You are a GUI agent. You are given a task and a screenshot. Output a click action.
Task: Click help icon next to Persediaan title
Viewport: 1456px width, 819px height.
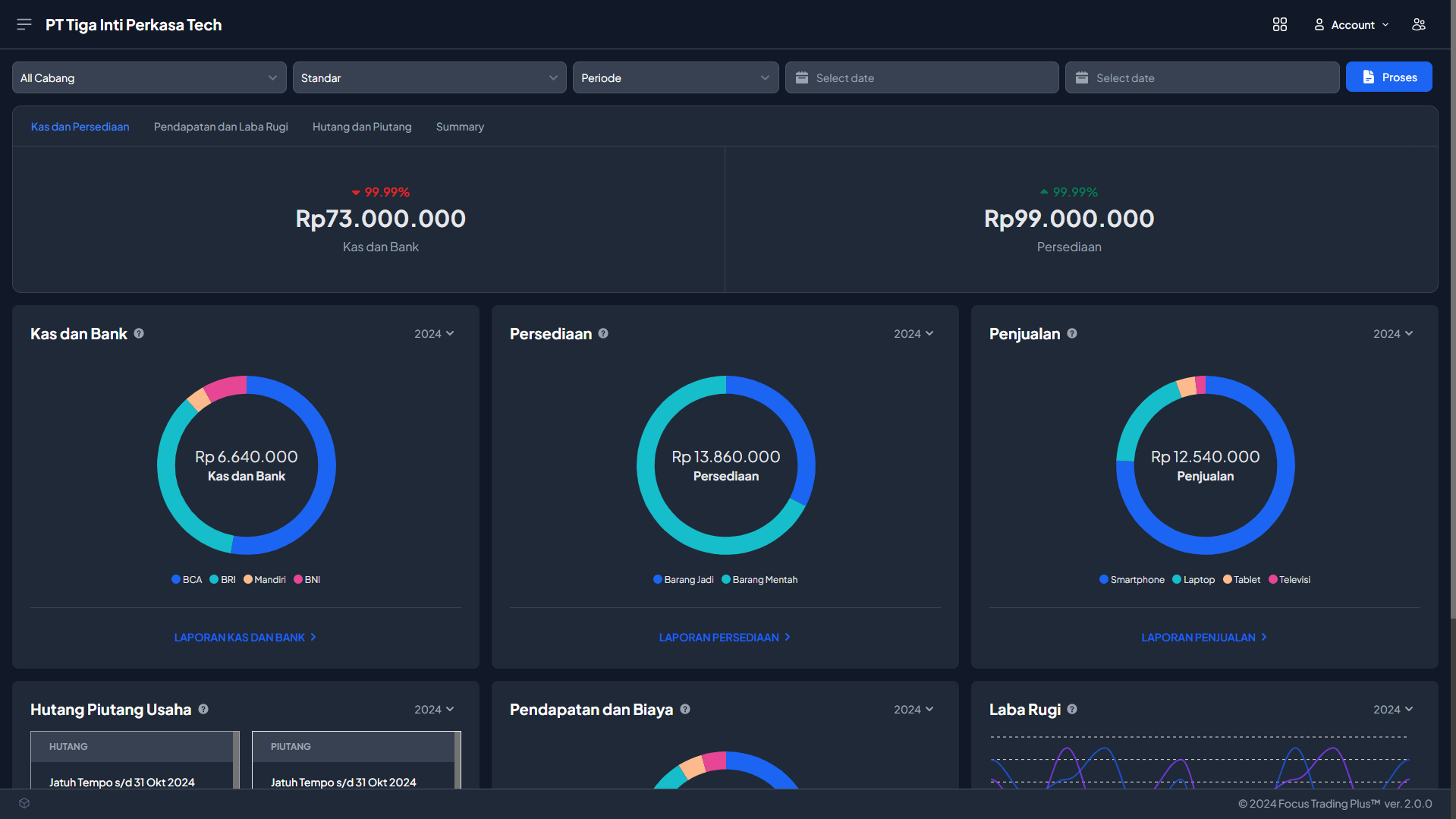[x=603, y=333]
